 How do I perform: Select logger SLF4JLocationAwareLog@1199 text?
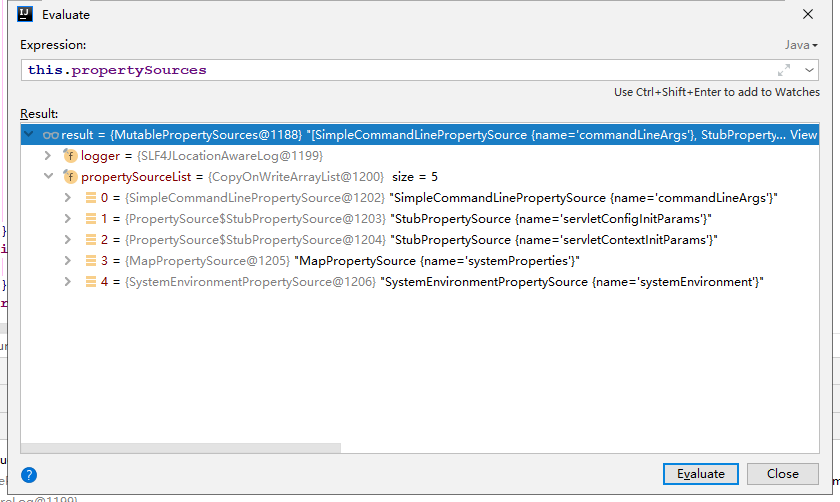[x=230, y=156]
